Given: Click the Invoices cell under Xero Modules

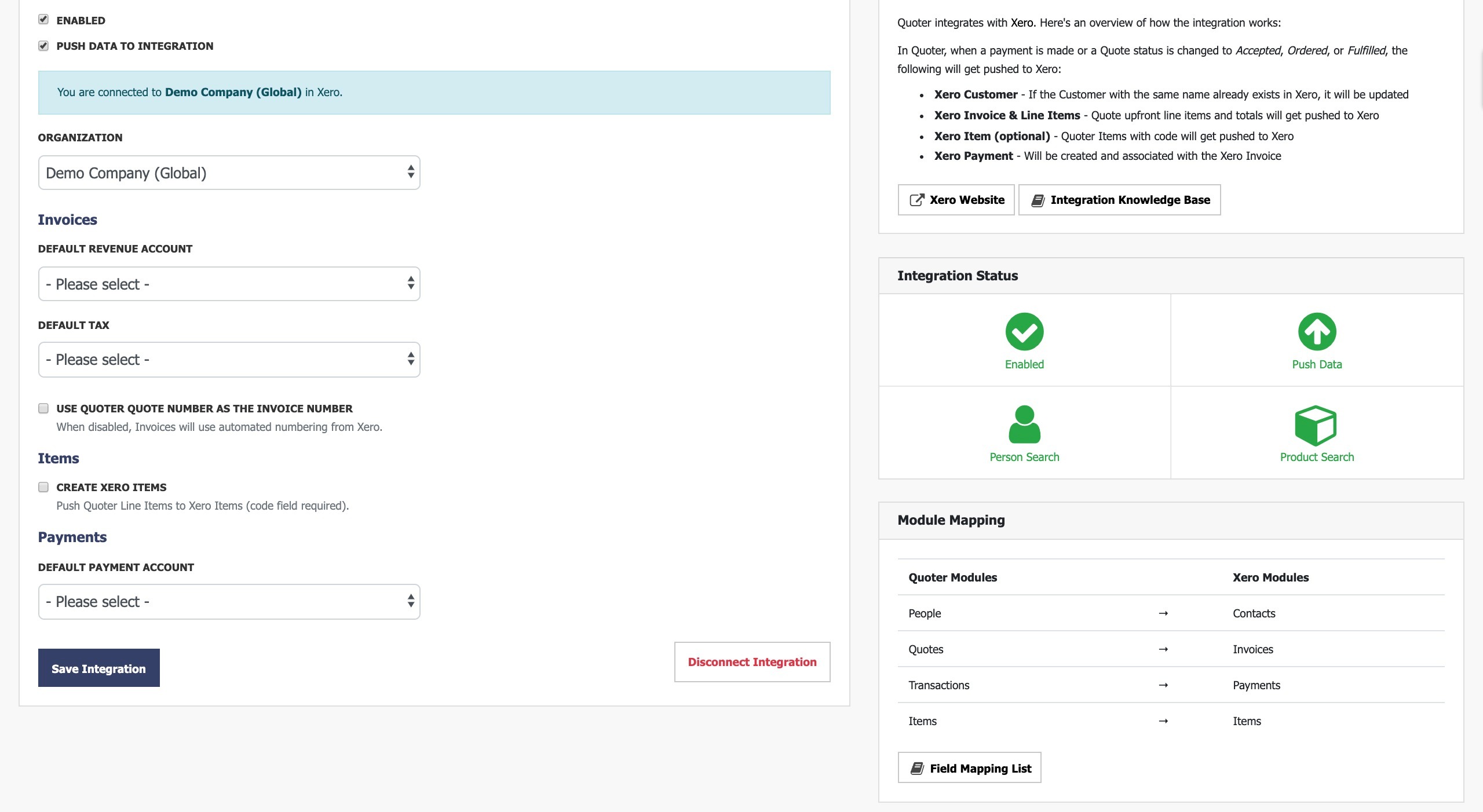Looking at the screenshot, I should pos(1252,649).
